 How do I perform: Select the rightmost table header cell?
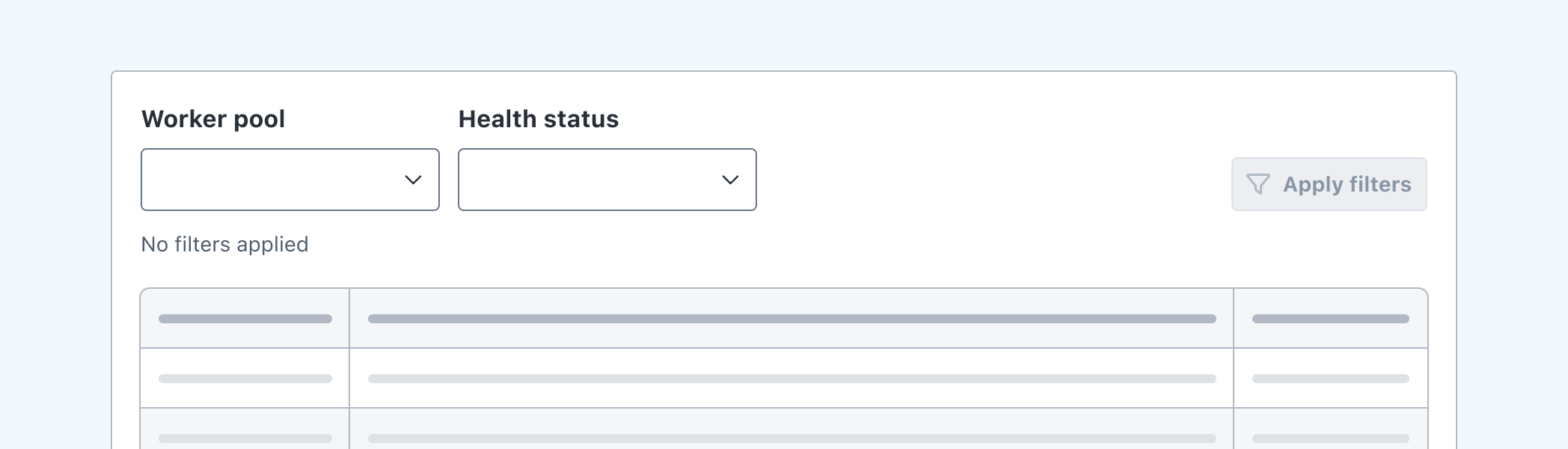pyautogui.click(x=1331, y=317)
